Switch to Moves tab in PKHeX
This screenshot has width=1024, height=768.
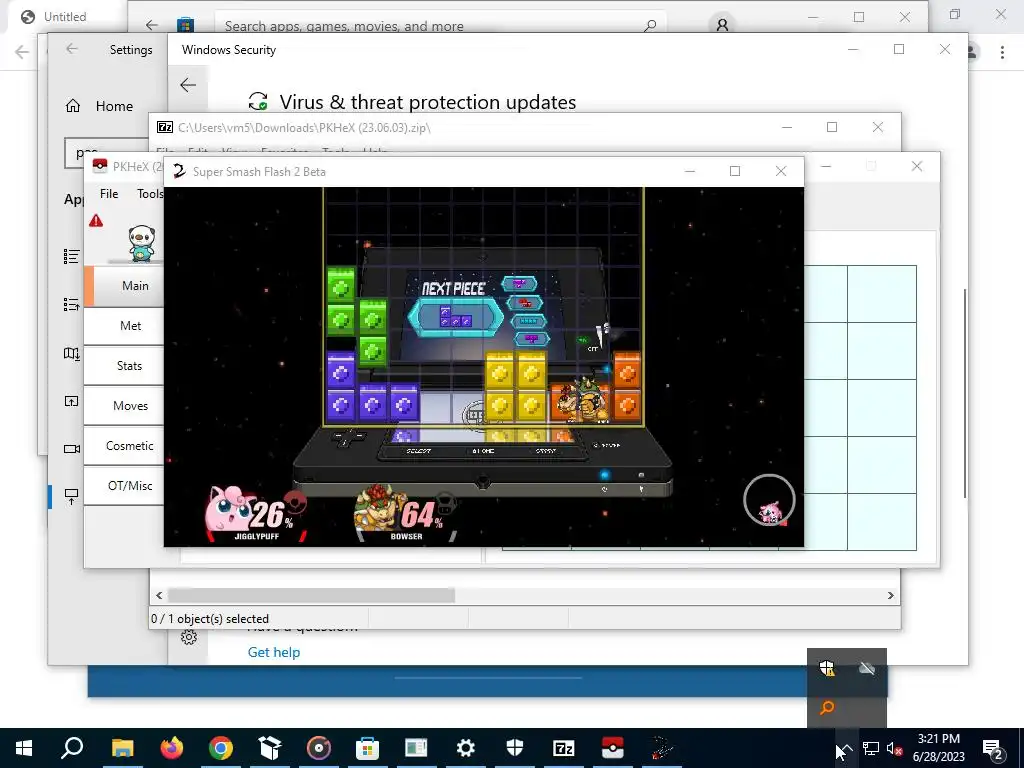124,406
